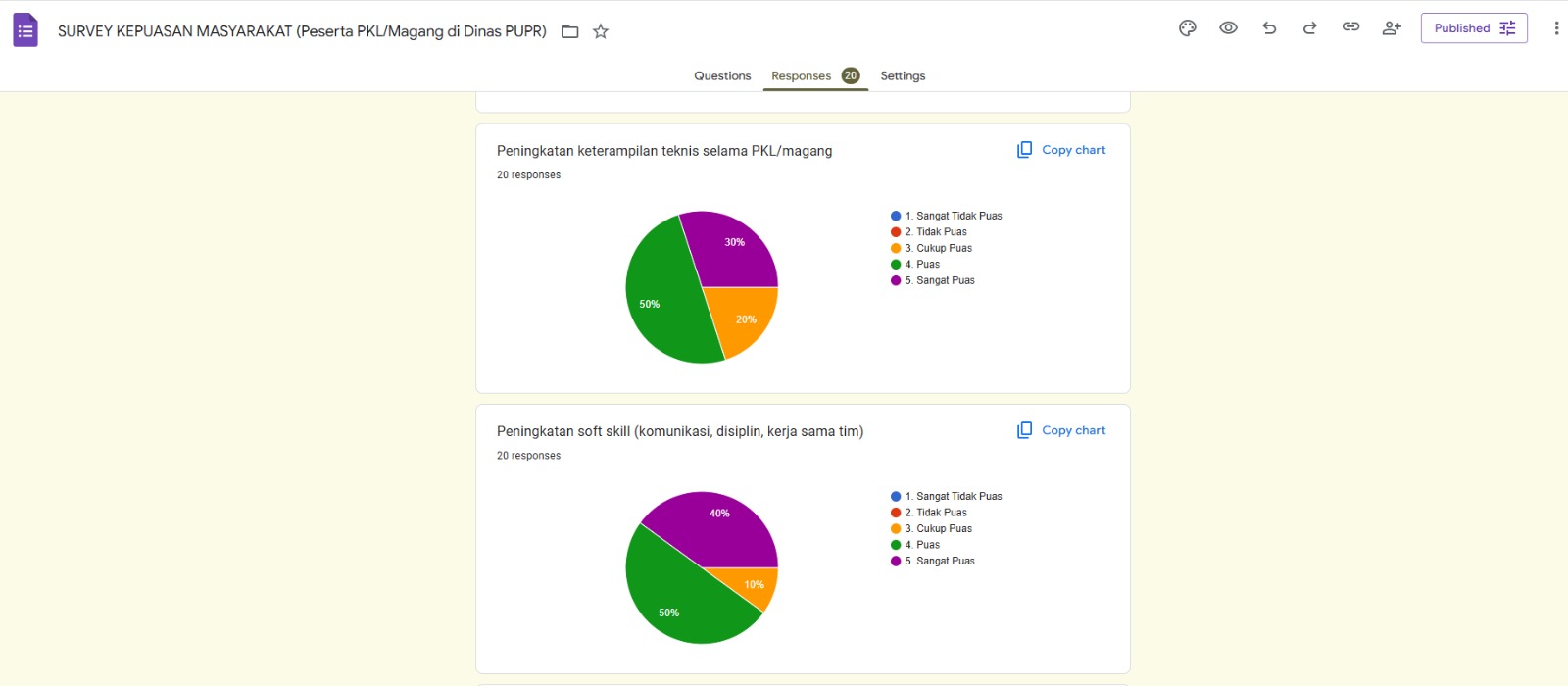Click orange Cukup Puas swatch in first legend
This screenshot has height=686, width=1568.
tap(896, 248)
